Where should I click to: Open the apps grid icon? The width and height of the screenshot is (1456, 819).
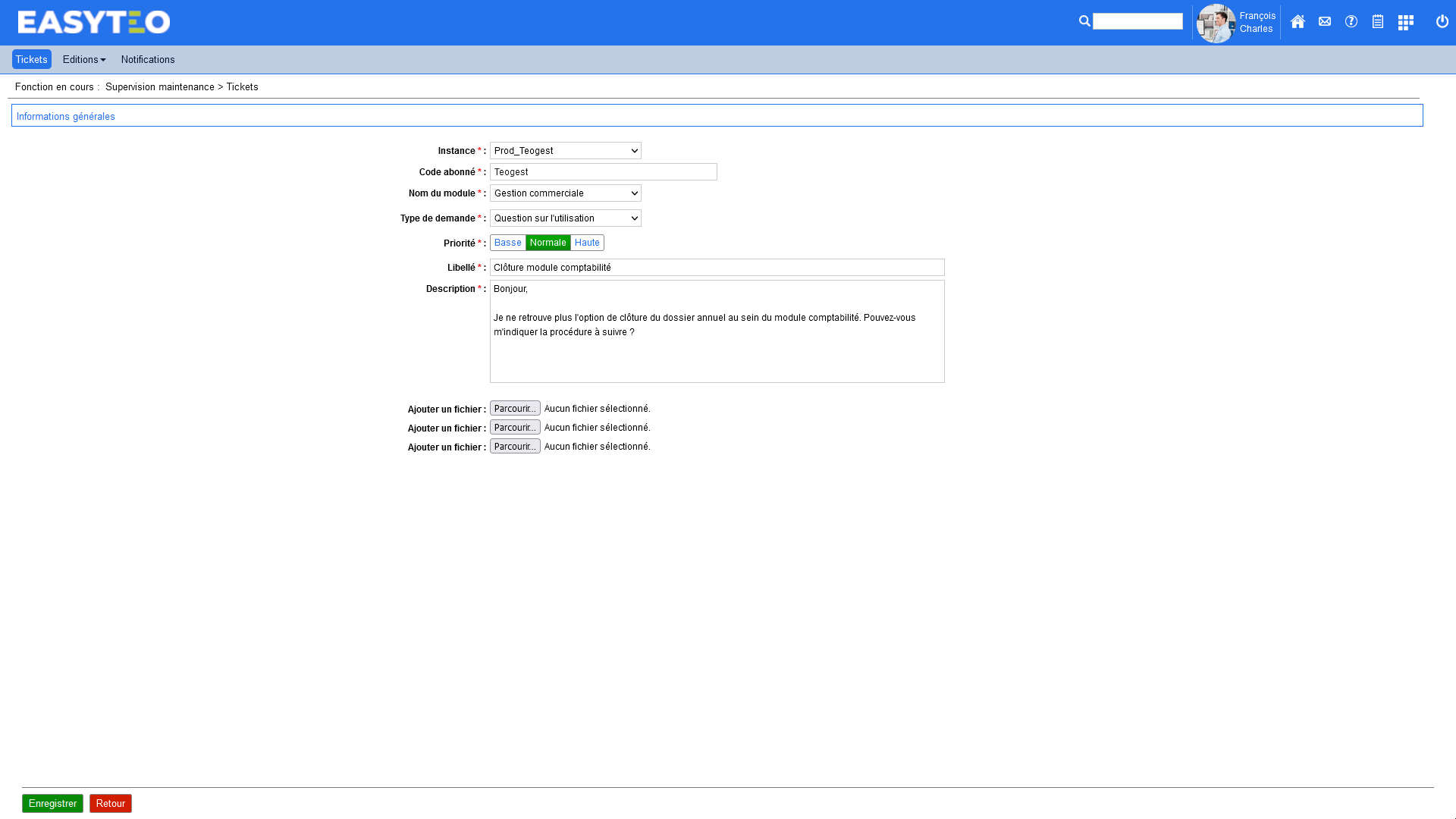click(x=1406, y=23)
